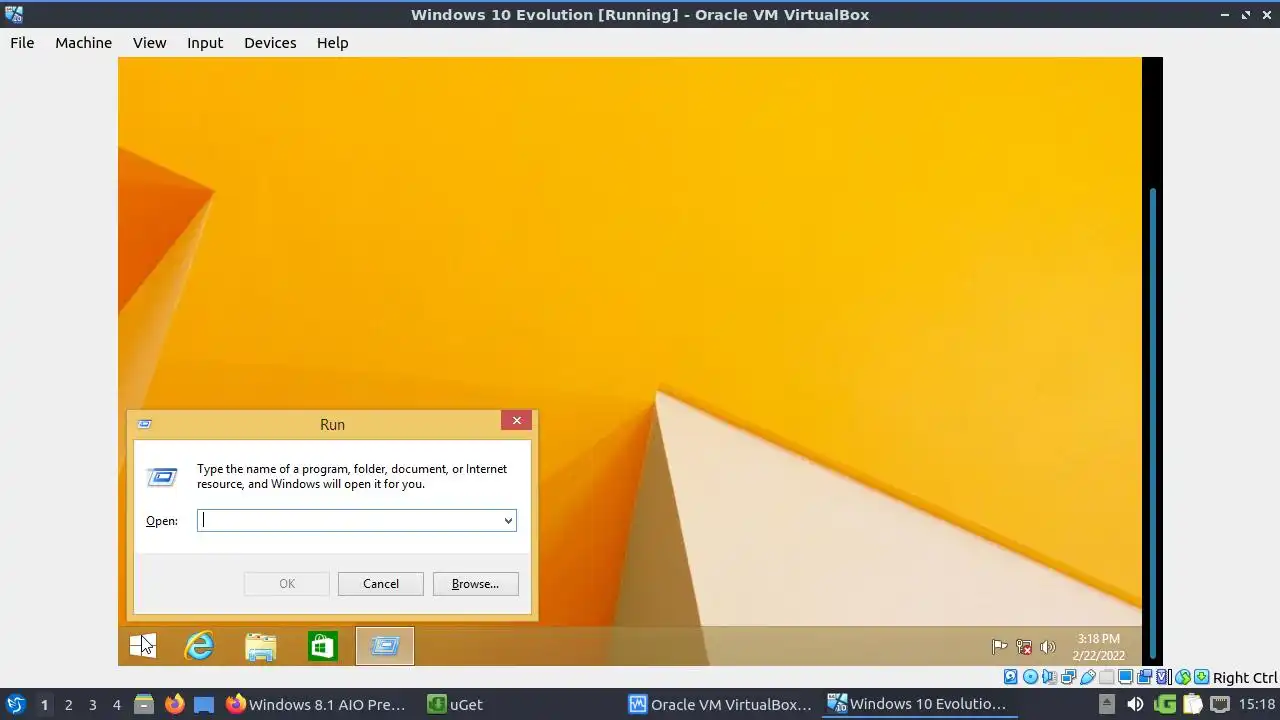Click the host clock showing 15:18
The image size is (1280, 720).
tap(1257, 704)
